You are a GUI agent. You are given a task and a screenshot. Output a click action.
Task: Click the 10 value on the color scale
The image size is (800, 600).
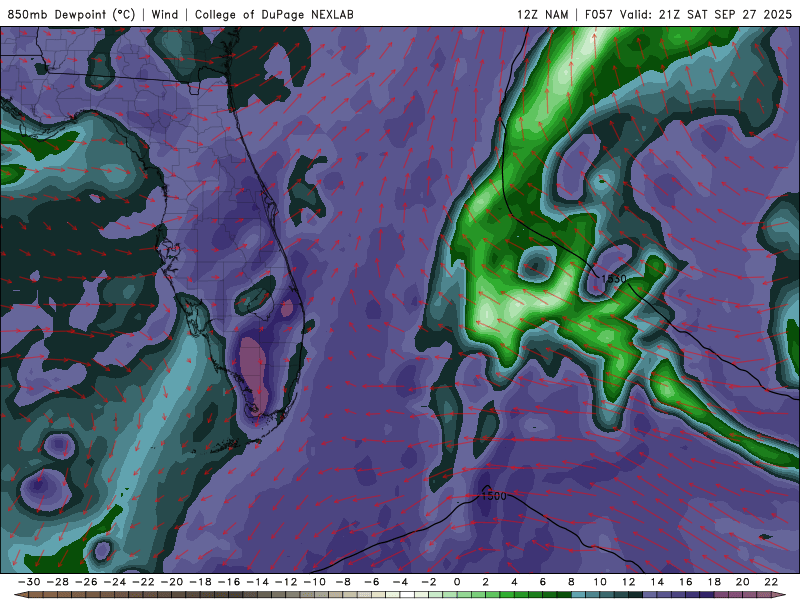click(x=600, y=582)
